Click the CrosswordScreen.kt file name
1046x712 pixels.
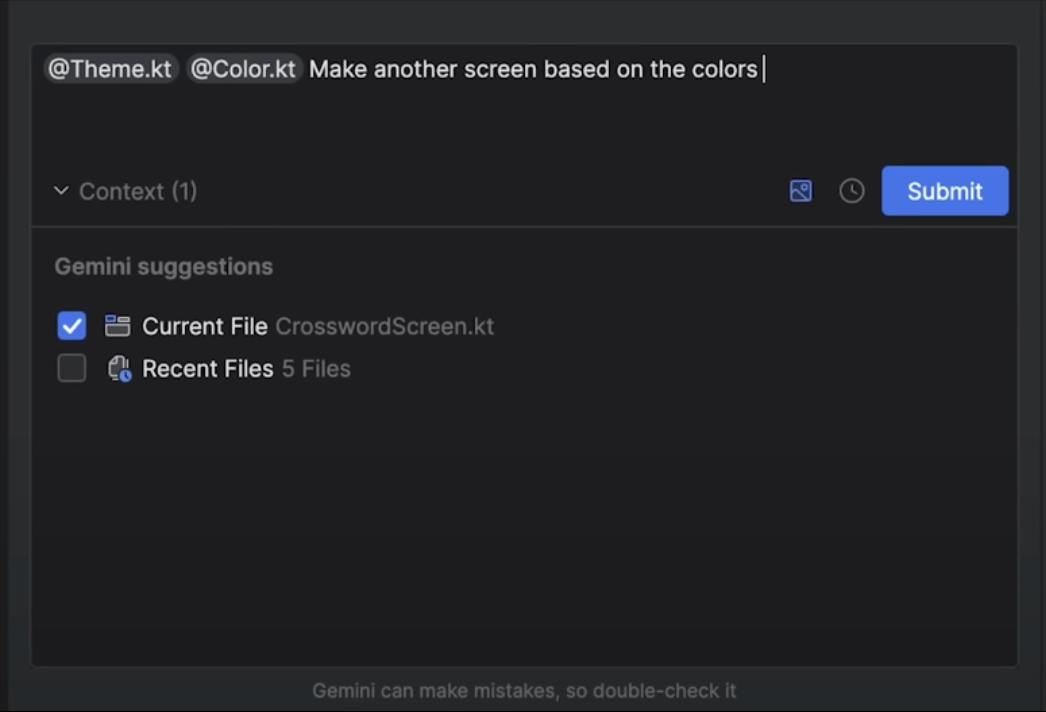coord(385,326)
